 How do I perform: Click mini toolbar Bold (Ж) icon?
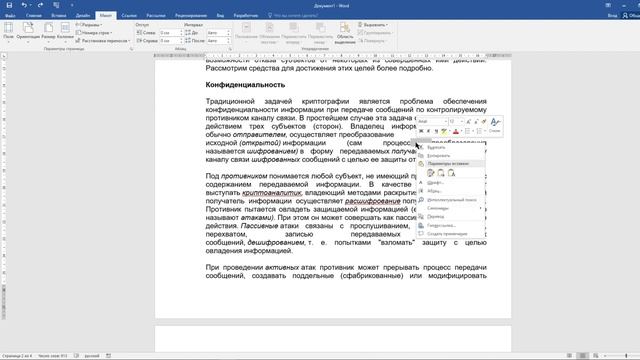tap(421, 131)
